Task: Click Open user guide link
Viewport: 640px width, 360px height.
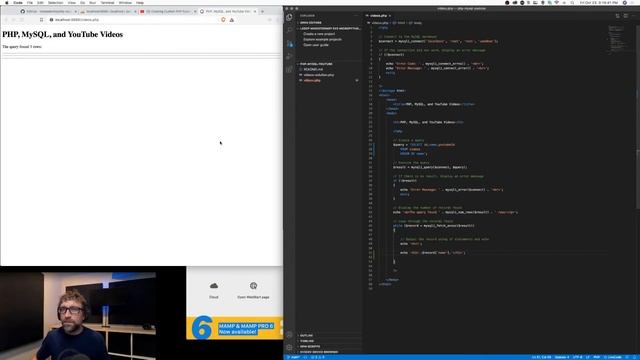Action: pyautogui.click(x=316, y=45)
